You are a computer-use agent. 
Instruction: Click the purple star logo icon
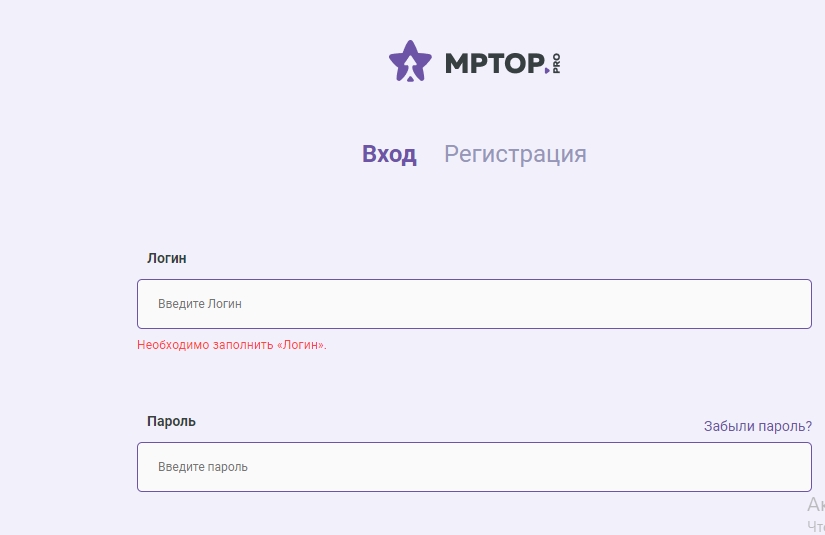pyautogui.click(x=410, y=61)
